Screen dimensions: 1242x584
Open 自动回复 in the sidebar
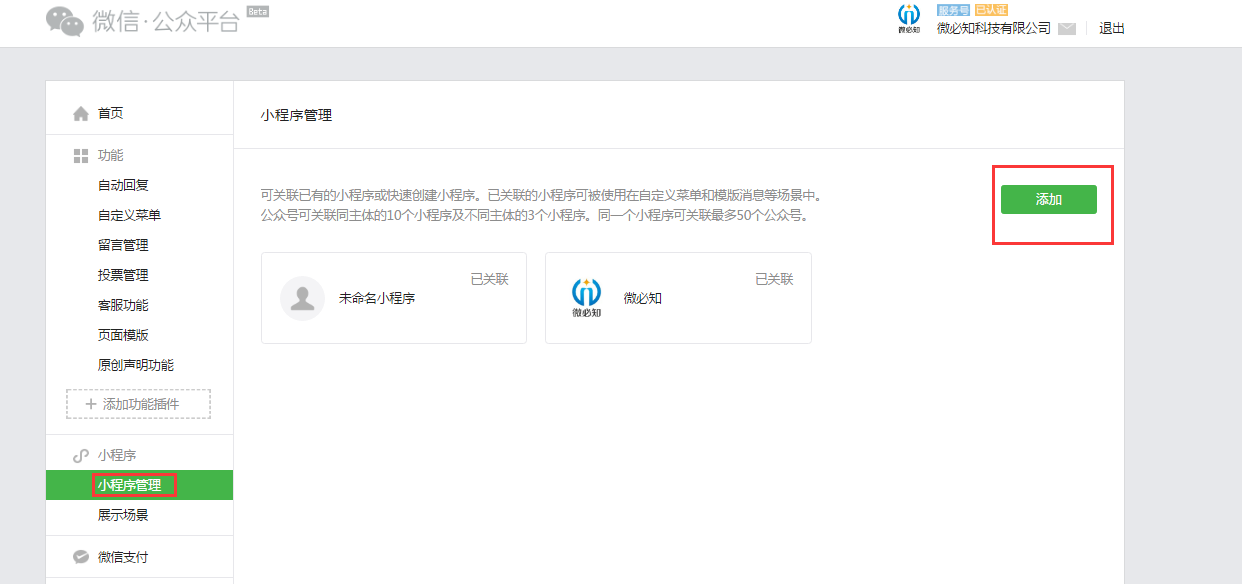123,185
